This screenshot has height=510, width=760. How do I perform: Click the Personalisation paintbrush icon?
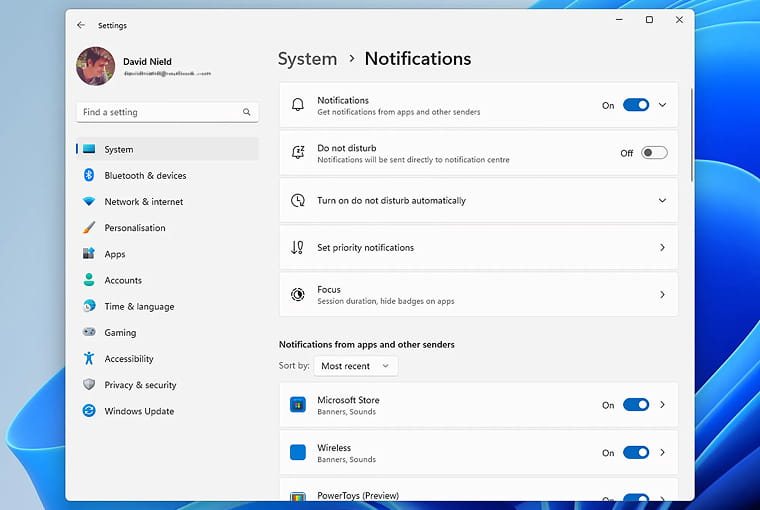(x=89, y=228)
